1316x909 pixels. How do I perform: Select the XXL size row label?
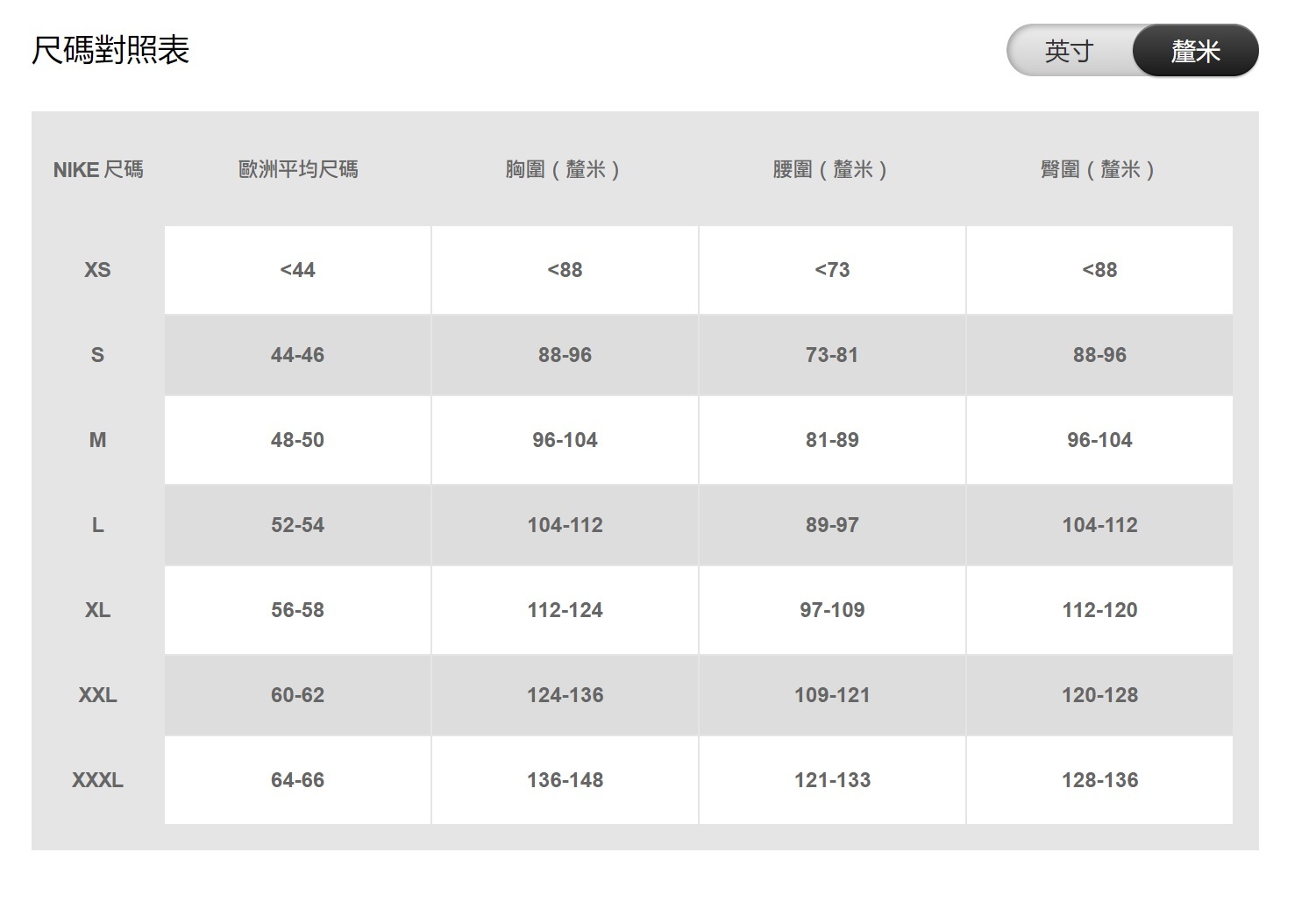tap(97, 695)
